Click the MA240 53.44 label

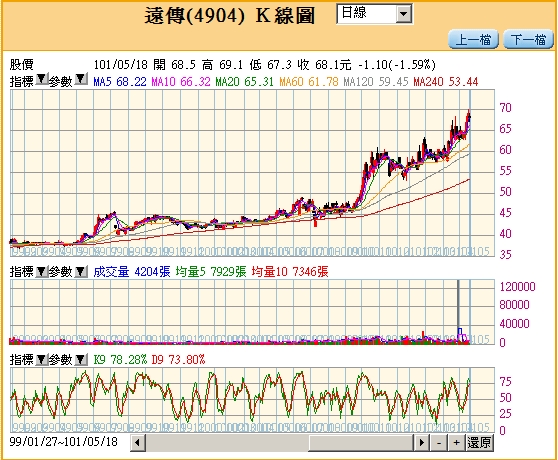[446, 82]
